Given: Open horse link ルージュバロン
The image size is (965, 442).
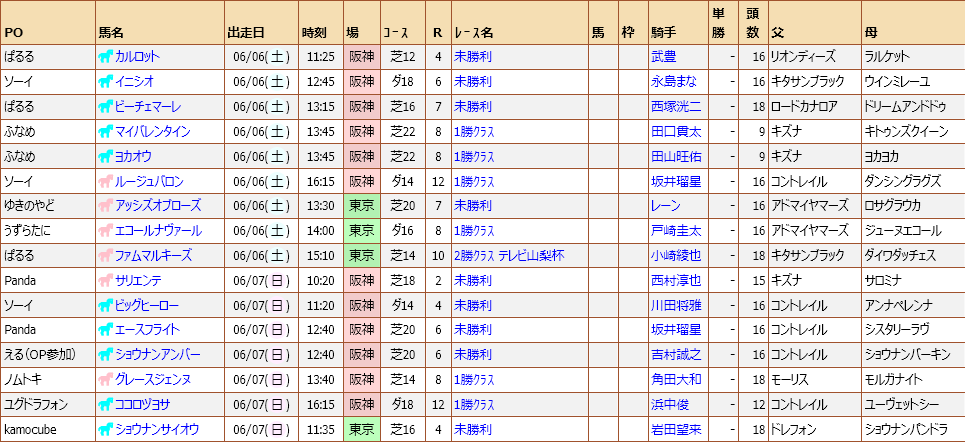Looking at the screenshot, I should (x=150, y=182).
